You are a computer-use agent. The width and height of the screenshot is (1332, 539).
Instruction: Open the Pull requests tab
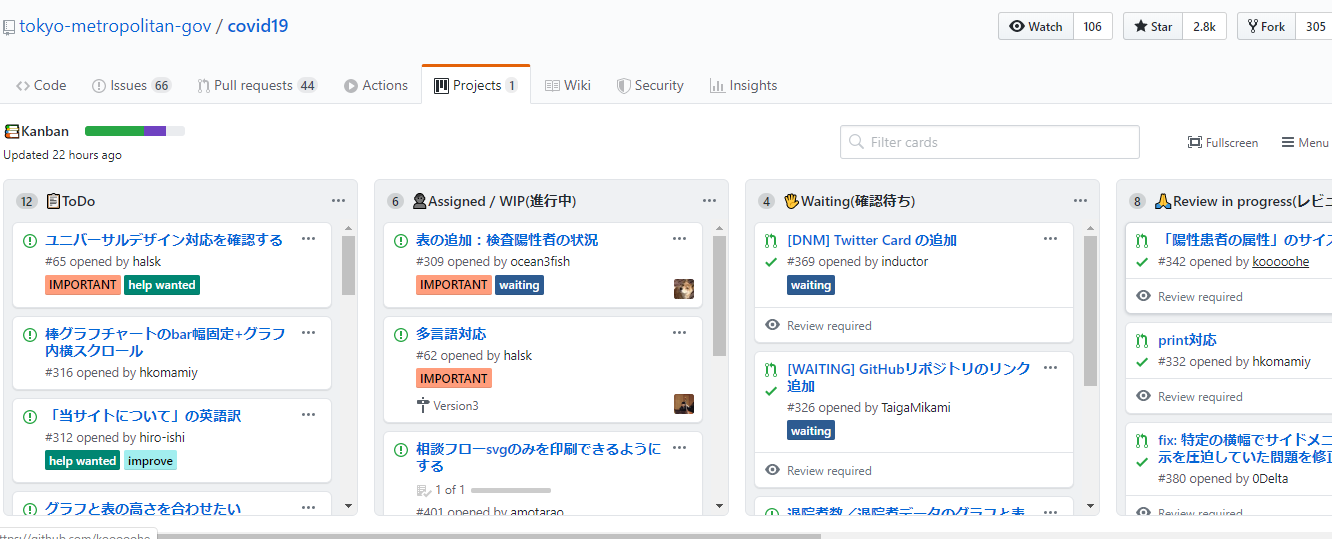click(x=257, y=85)
